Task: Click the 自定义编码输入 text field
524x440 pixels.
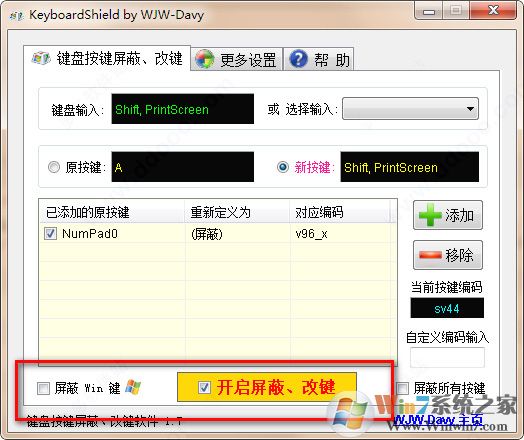Action: 447,357
